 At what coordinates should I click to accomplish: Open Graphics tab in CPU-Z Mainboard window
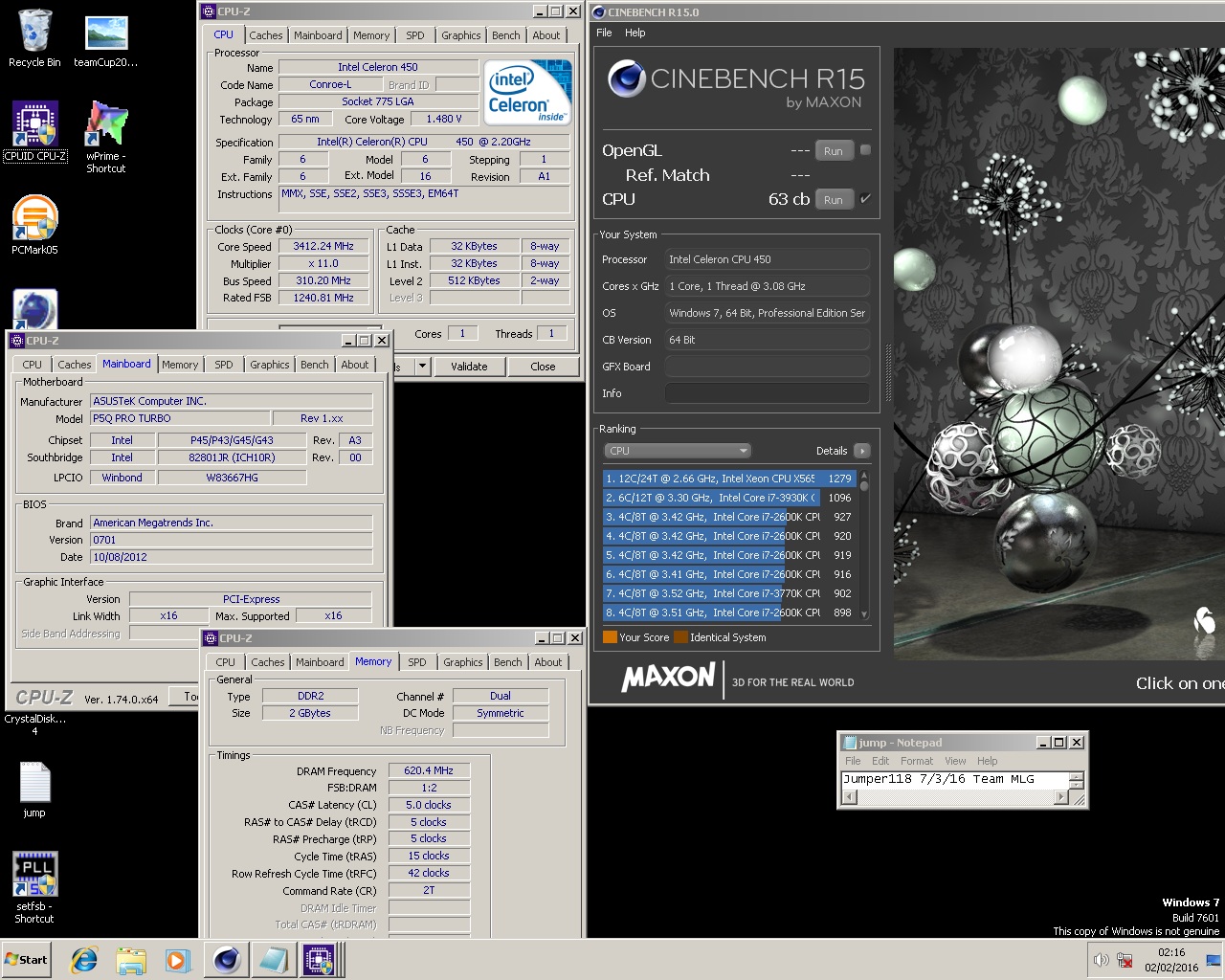pos(269,365)
